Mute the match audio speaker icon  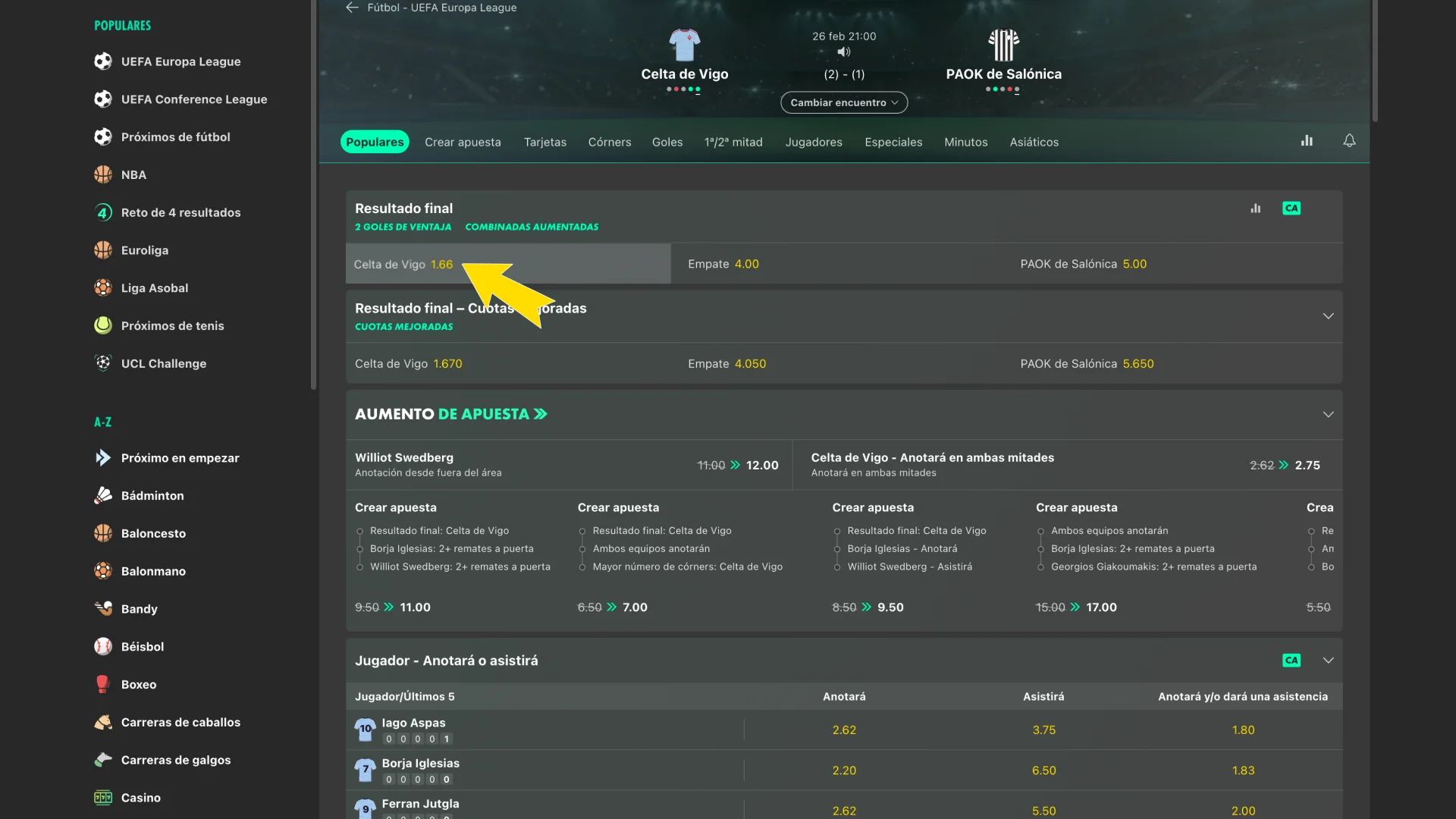tap(844, 52)
